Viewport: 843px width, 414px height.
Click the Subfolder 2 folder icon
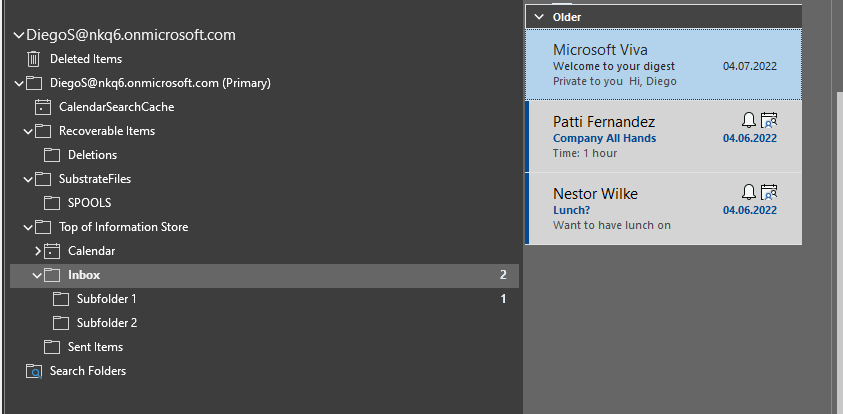point(61,323)
